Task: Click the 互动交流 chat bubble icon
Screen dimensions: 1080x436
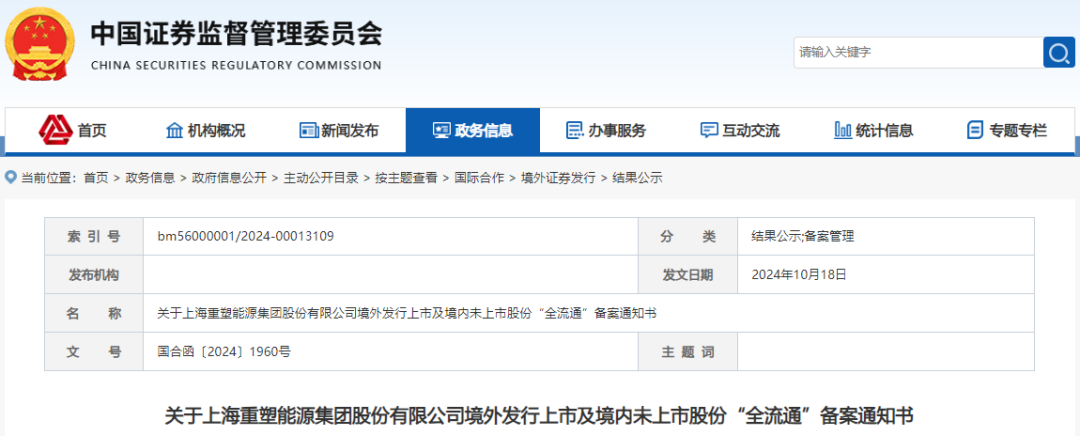Action: point(709,129)
